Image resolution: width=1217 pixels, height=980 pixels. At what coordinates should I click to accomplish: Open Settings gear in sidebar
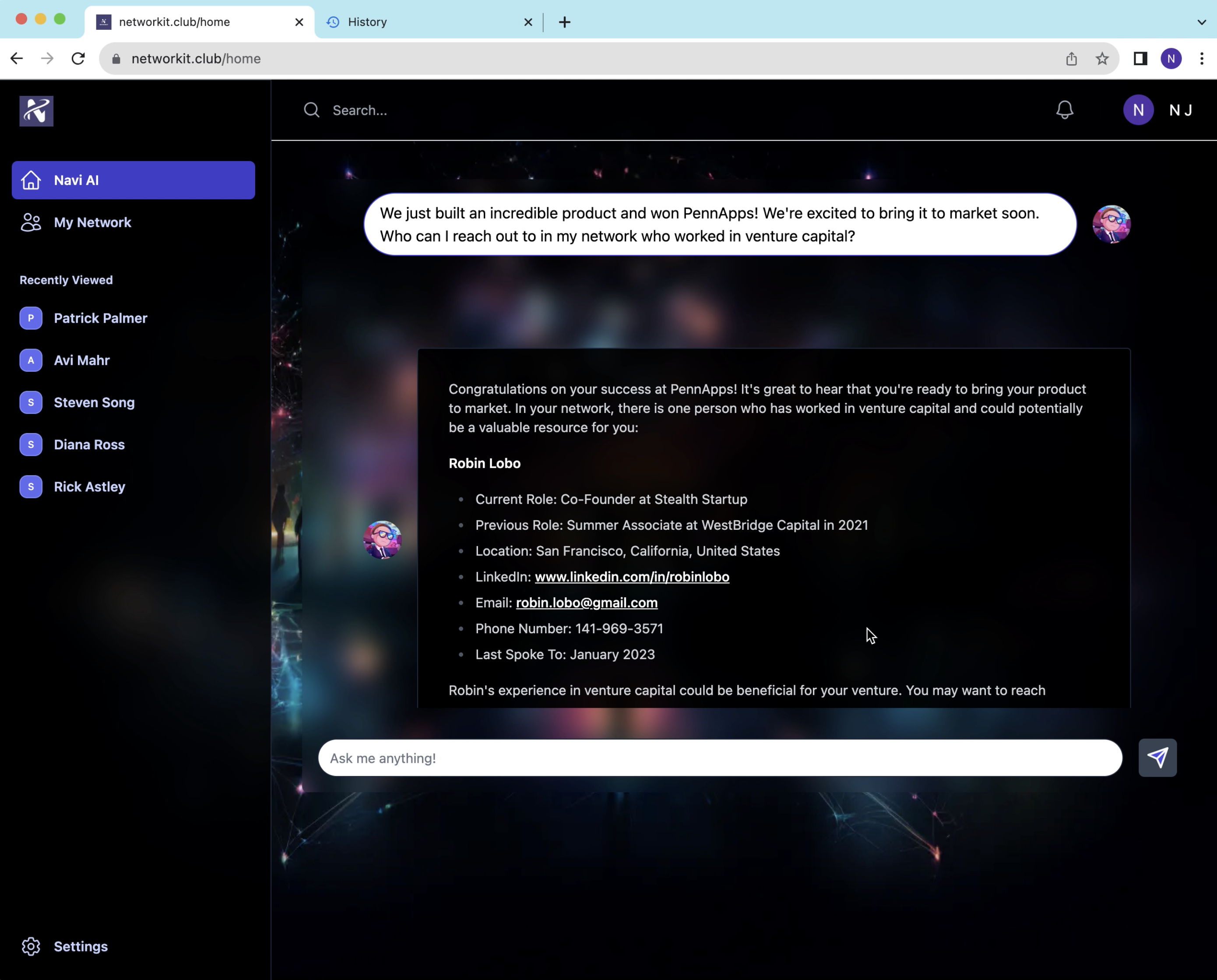(x=31, y=946)
